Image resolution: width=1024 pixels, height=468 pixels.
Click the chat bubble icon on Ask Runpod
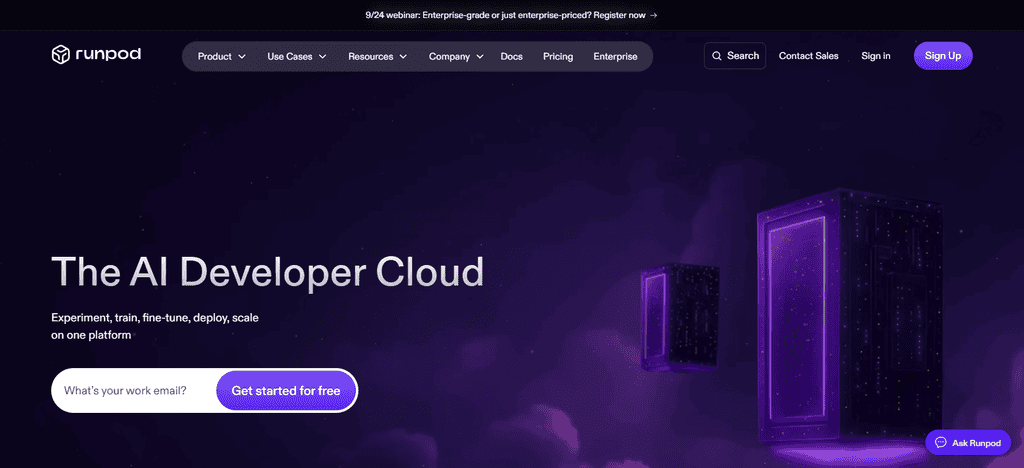point(940,443)
